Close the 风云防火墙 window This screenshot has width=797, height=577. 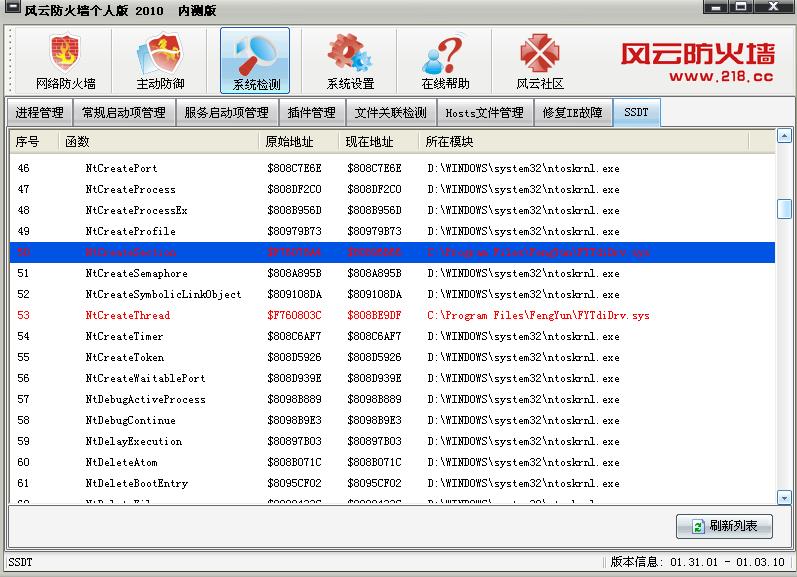pyautogui.click(x=773, y=7)
